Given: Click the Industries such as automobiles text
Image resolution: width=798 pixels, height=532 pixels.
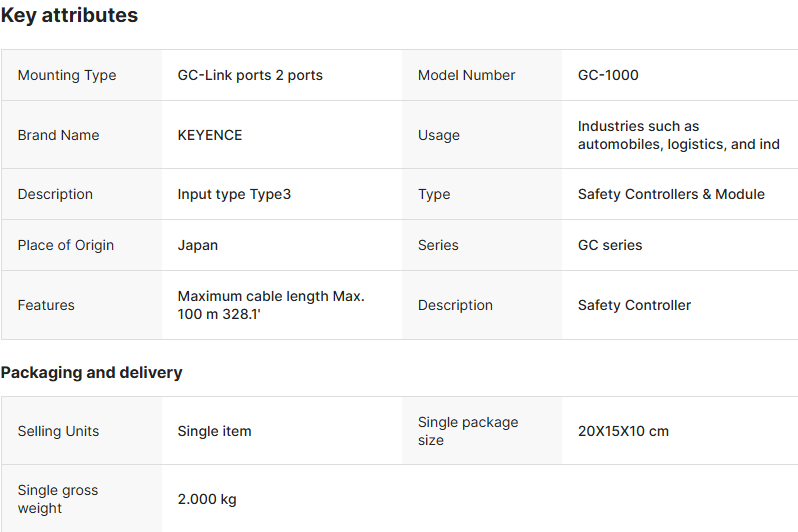Looking at the screenshot, I should 678,135.
